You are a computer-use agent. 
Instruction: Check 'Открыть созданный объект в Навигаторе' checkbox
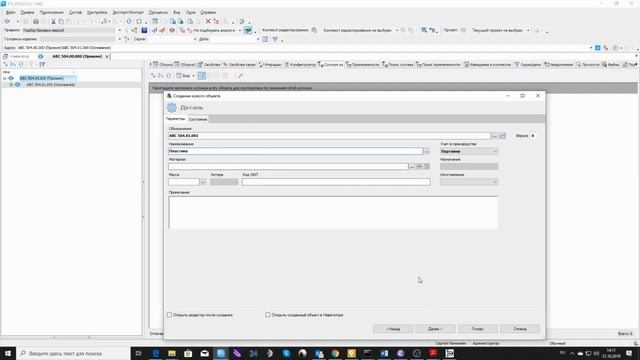click(267, 315)
